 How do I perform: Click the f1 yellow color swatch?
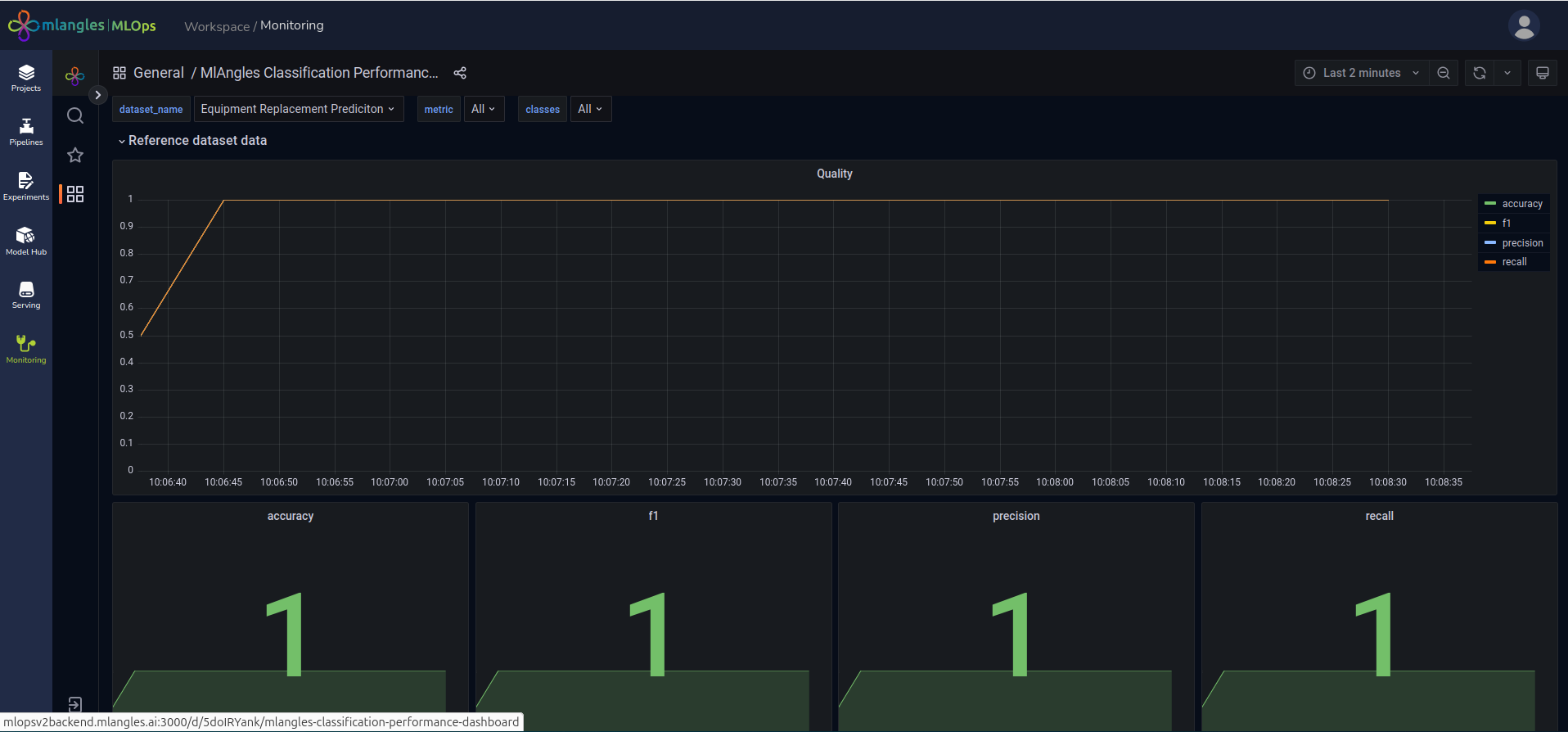tap(1490, 224)
